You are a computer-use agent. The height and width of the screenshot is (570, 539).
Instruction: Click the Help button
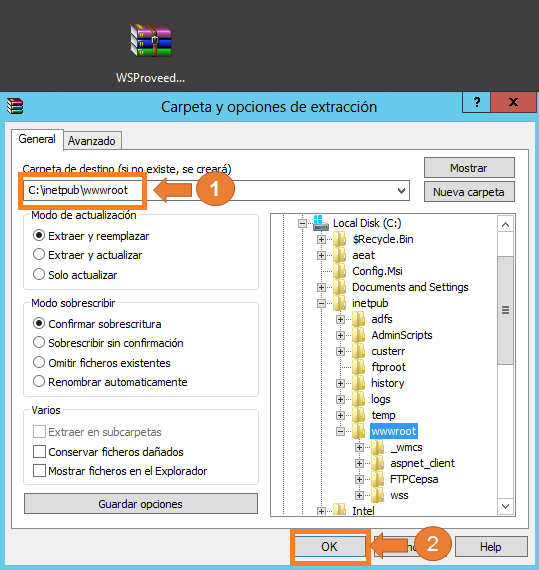click(491, 547)
